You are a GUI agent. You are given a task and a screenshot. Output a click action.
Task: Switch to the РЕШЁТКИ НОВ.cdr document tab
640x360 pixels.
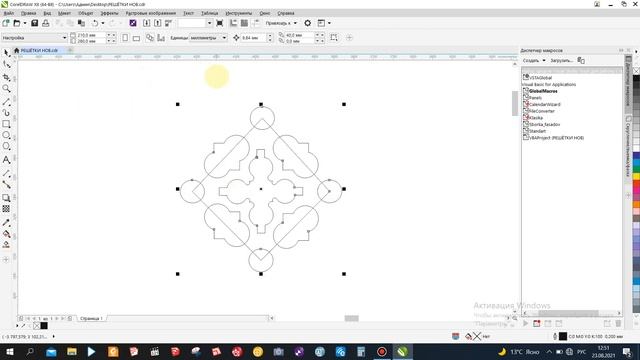(x=39, y=51)
